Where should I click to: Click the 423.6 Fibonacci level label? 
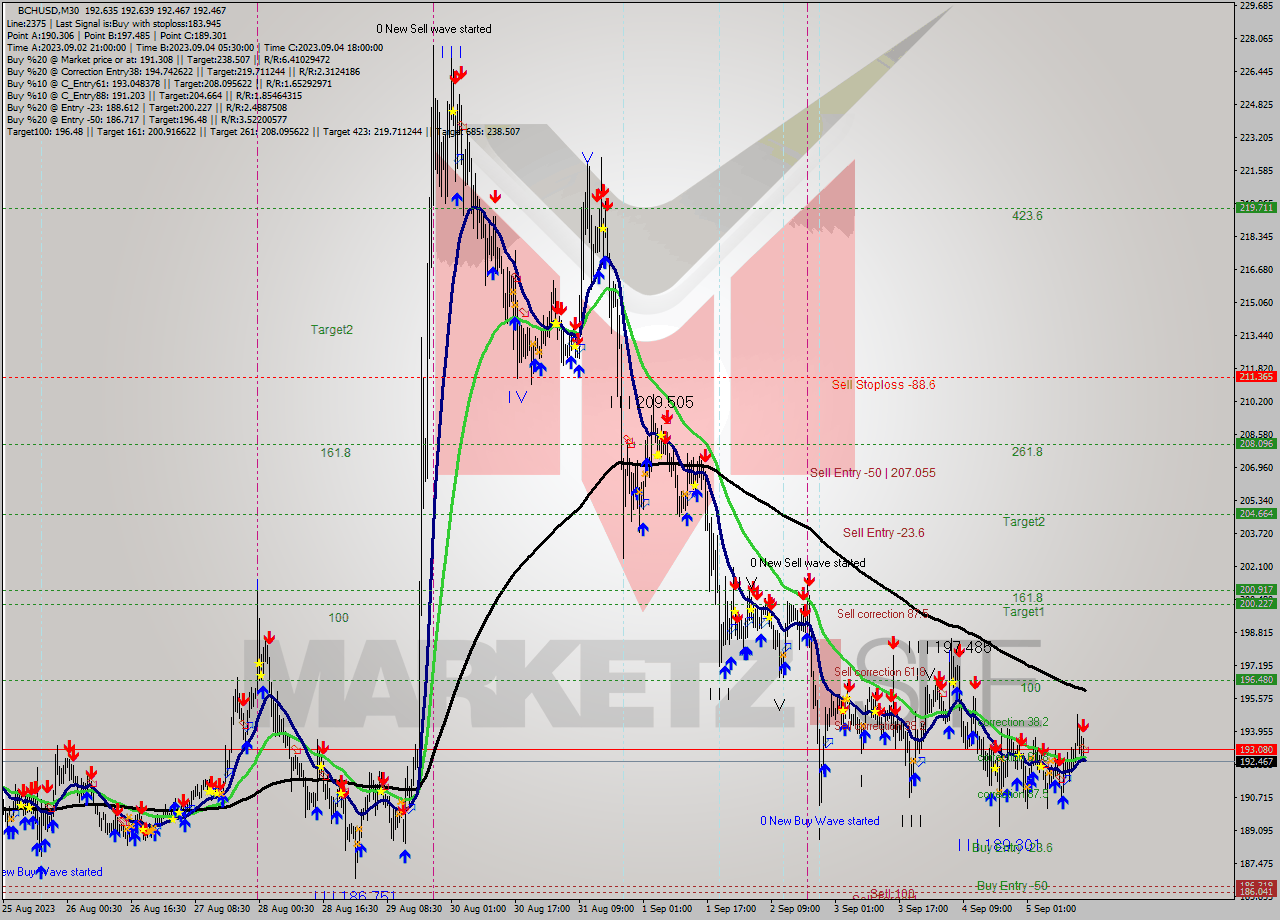click(1027, 215)
